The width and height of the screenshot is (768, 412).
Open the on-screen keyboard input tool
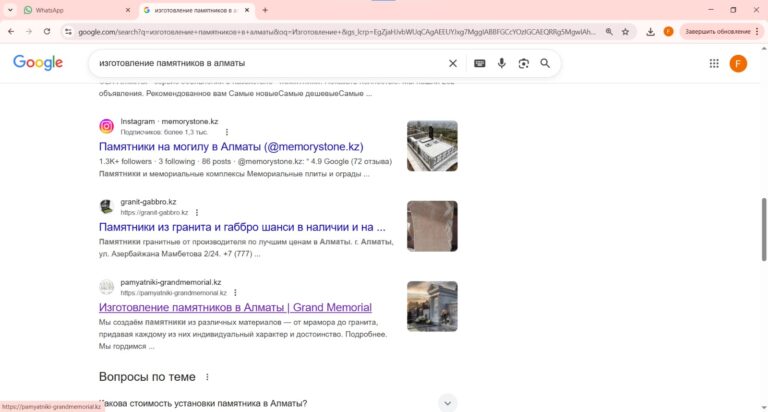(x=480, y=63)
